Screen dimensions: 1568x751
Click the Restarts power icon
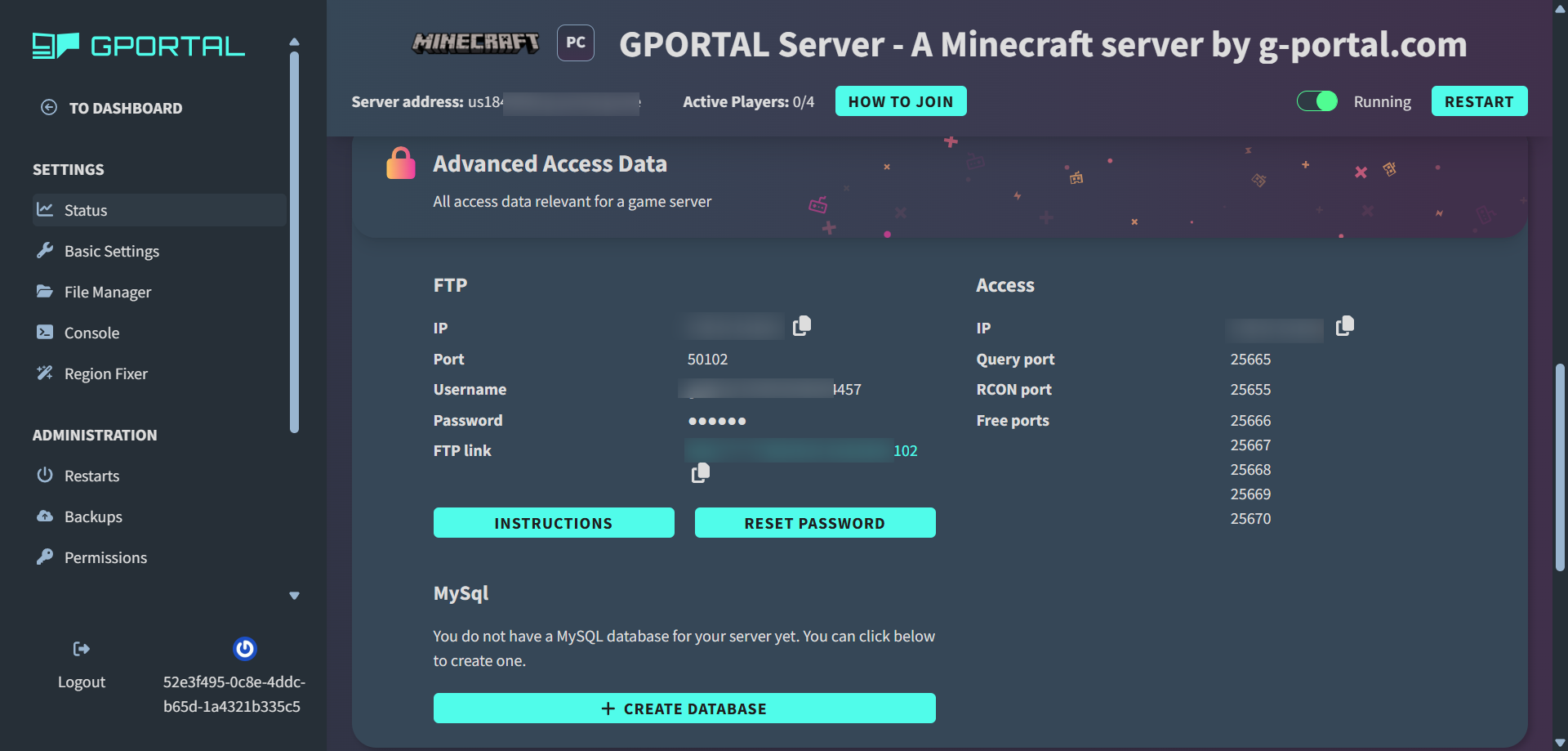pyautogui.click(x=45, y=475)
